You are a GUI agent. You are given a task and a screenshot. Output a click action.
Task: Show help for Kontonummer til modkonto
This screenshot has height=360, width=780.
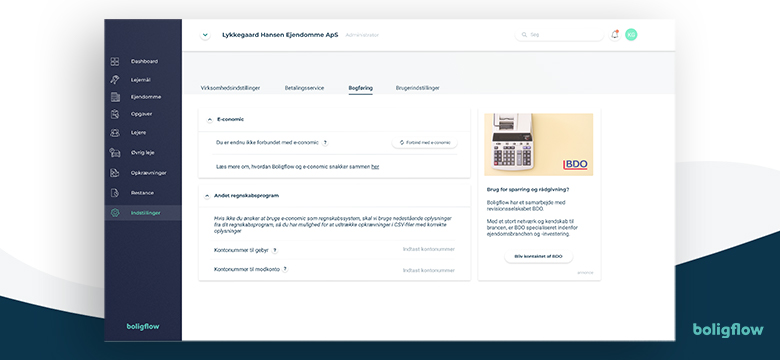pyautogui.click(x=285, y=269)
